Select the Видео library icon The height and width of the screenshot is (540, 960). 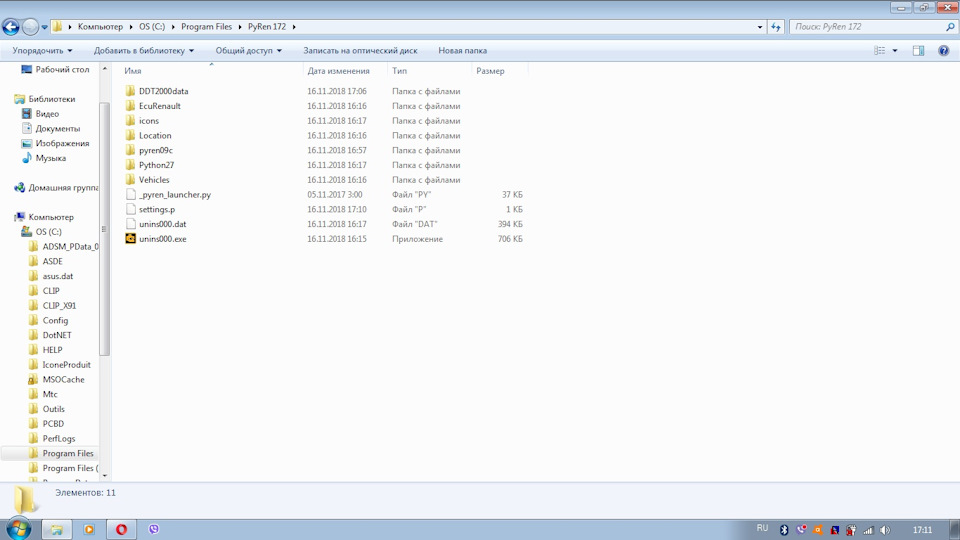[26, 114]
